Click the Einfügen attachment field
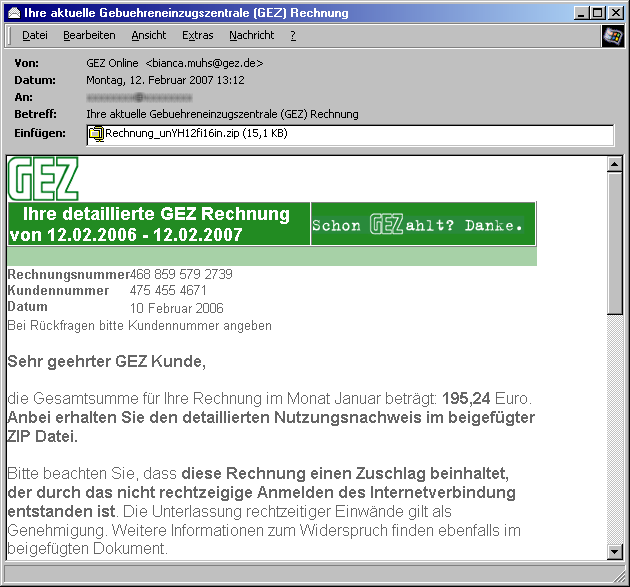The height and width of the screenshot is (587, 630). point(350,135)
